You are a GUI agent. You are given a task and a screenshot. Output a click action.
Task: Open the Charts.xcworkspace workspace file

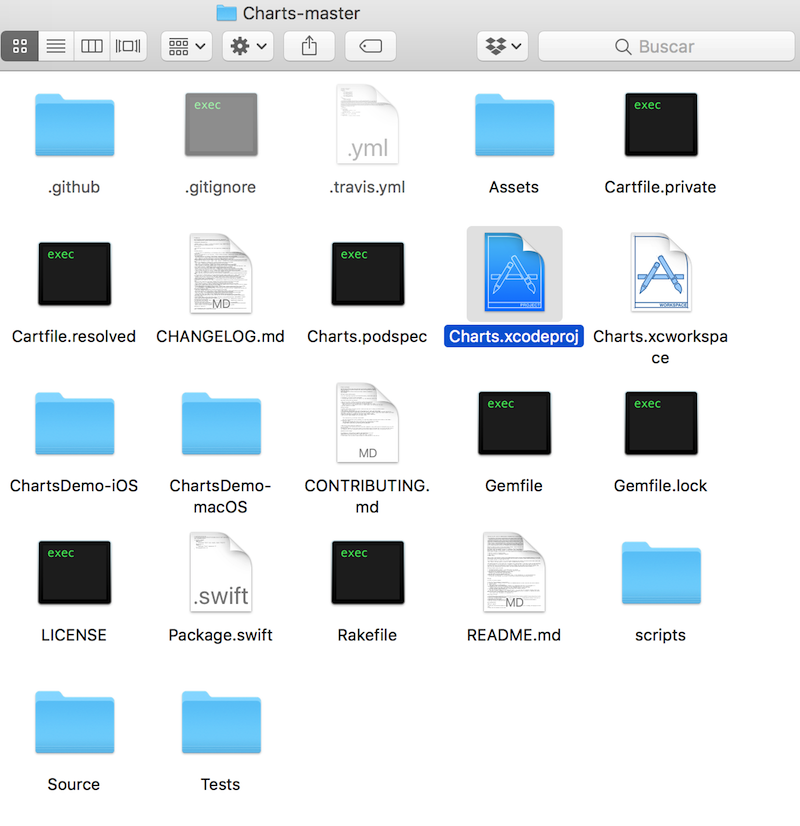click(x=660, y=273)
